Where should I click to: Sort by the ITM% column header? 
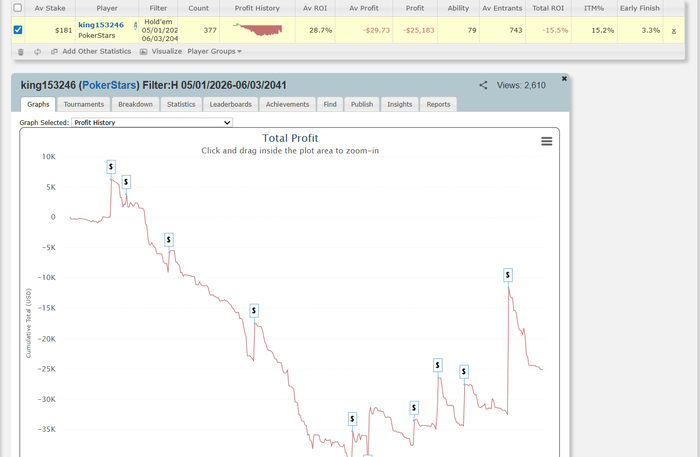coord(594,8)
